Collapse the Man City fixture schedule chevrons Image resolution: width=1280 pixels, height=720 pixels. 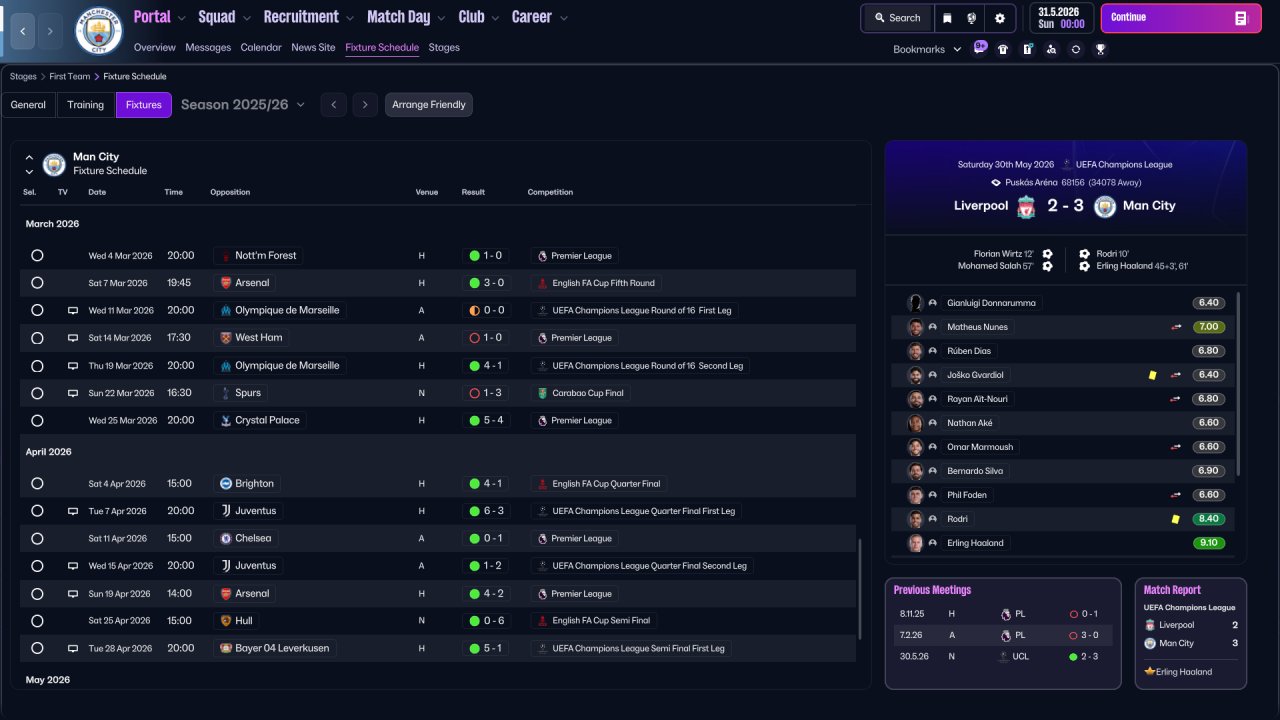point(29,164)
